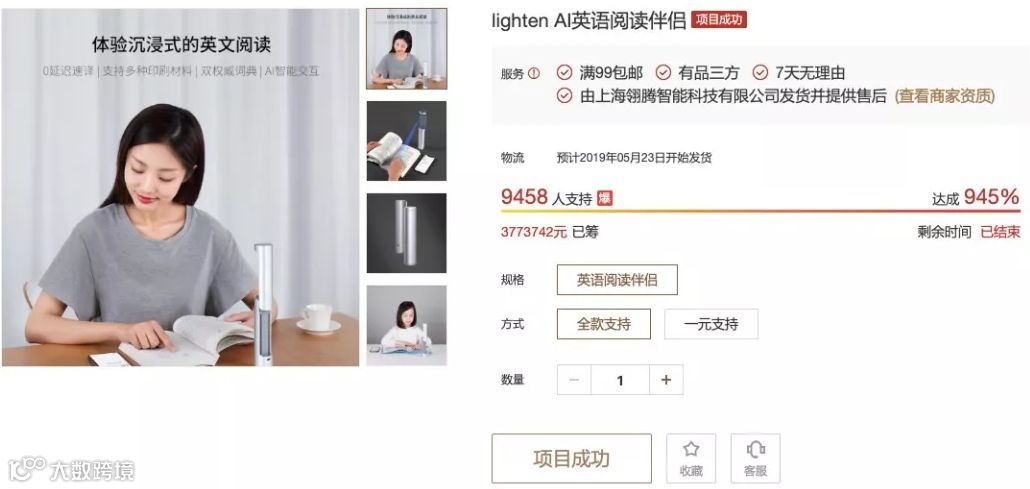
Task: Select the 全款支持 payment option
Action: click(x=604, y=324)
